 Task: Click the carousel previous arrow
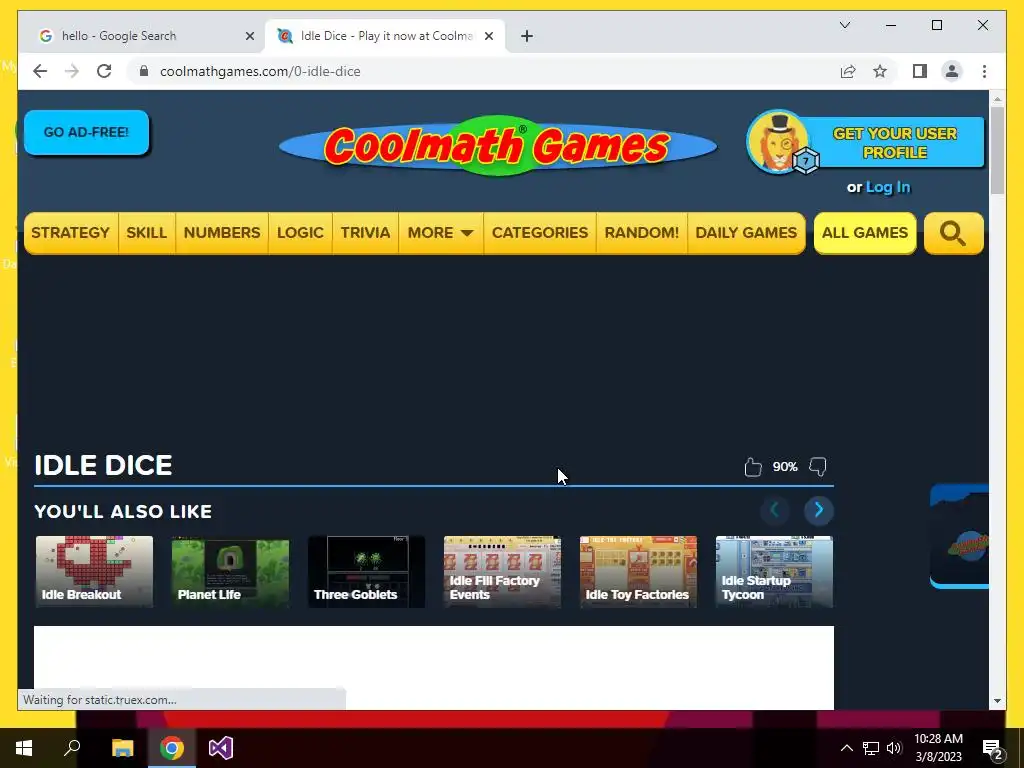click(775, 510)
